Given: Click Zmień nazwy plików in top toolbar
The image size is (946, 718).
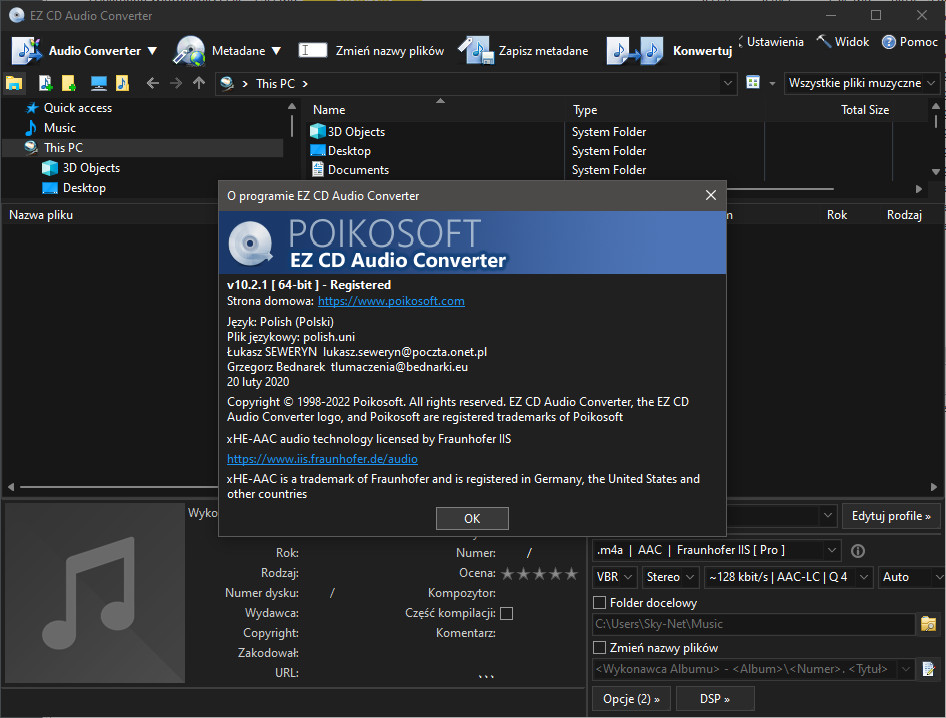Looking at the screenshot, I should (x=390, y=51).
